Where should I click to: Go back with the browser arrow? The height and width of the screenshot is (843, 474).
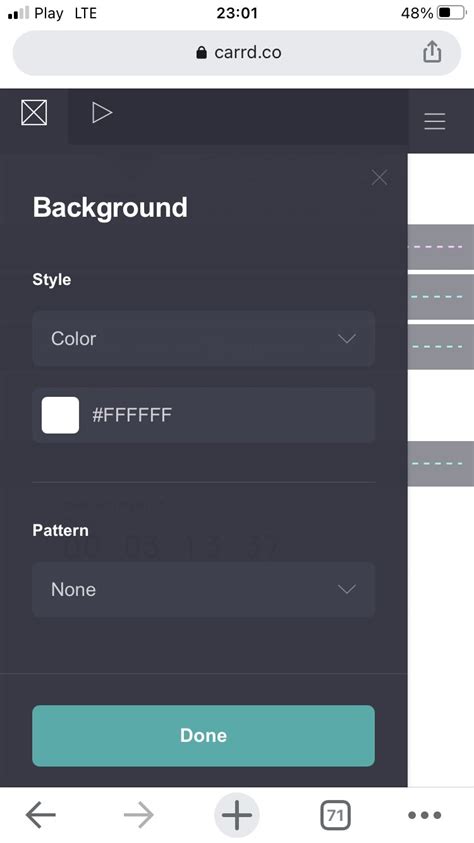pos(41,816)
